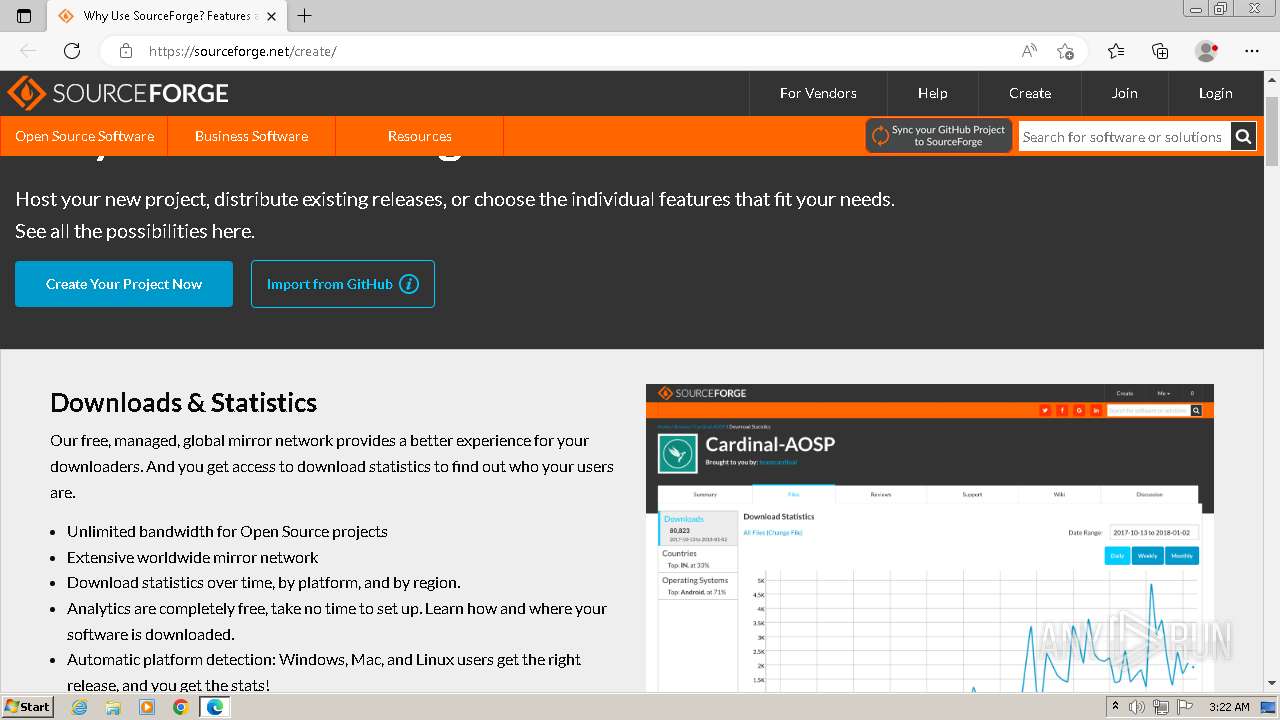
Task: Open tab actions menu icon
Action: click(x=24, y=16)
